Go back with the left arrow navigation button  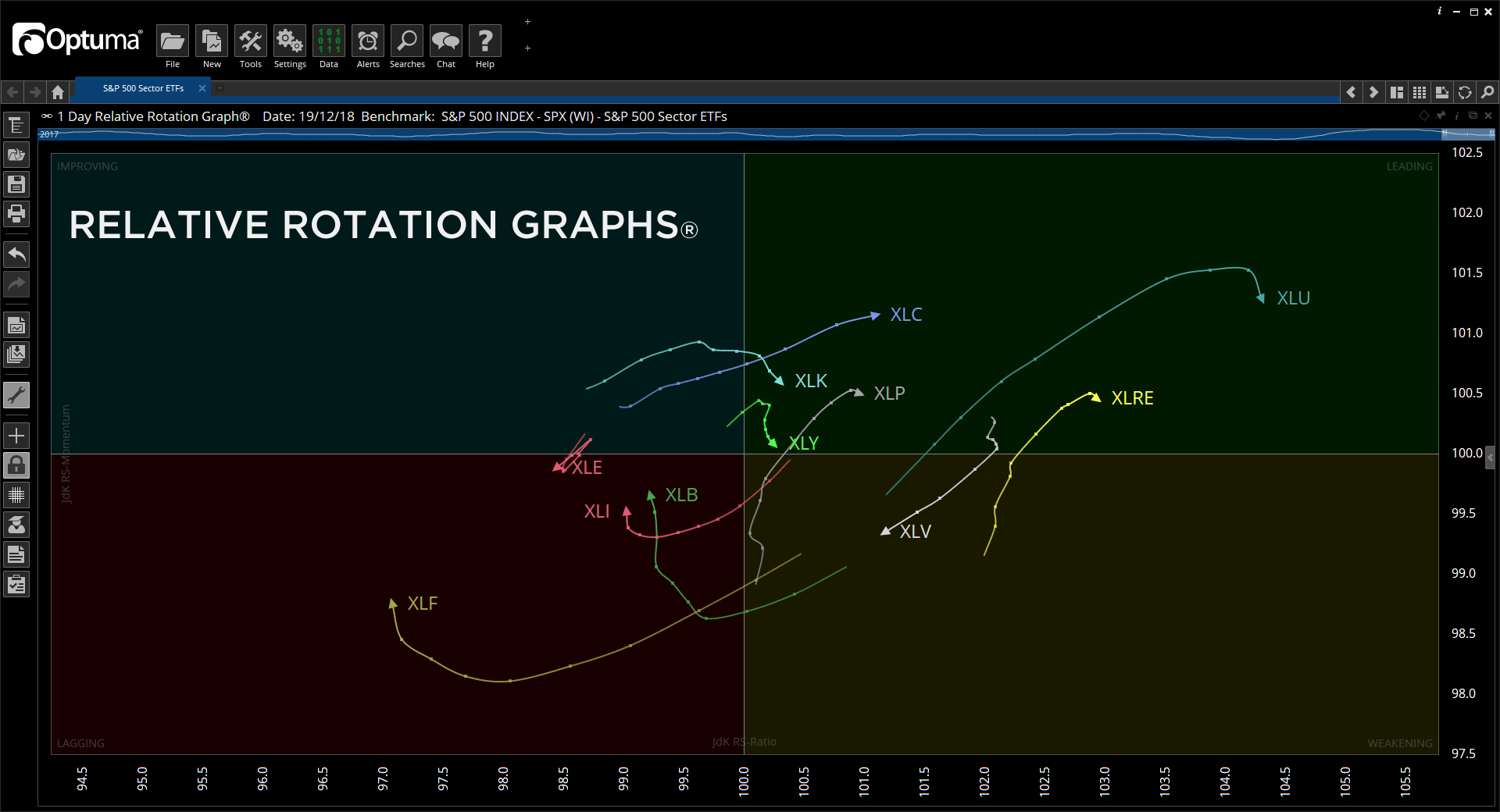[12, 92]
